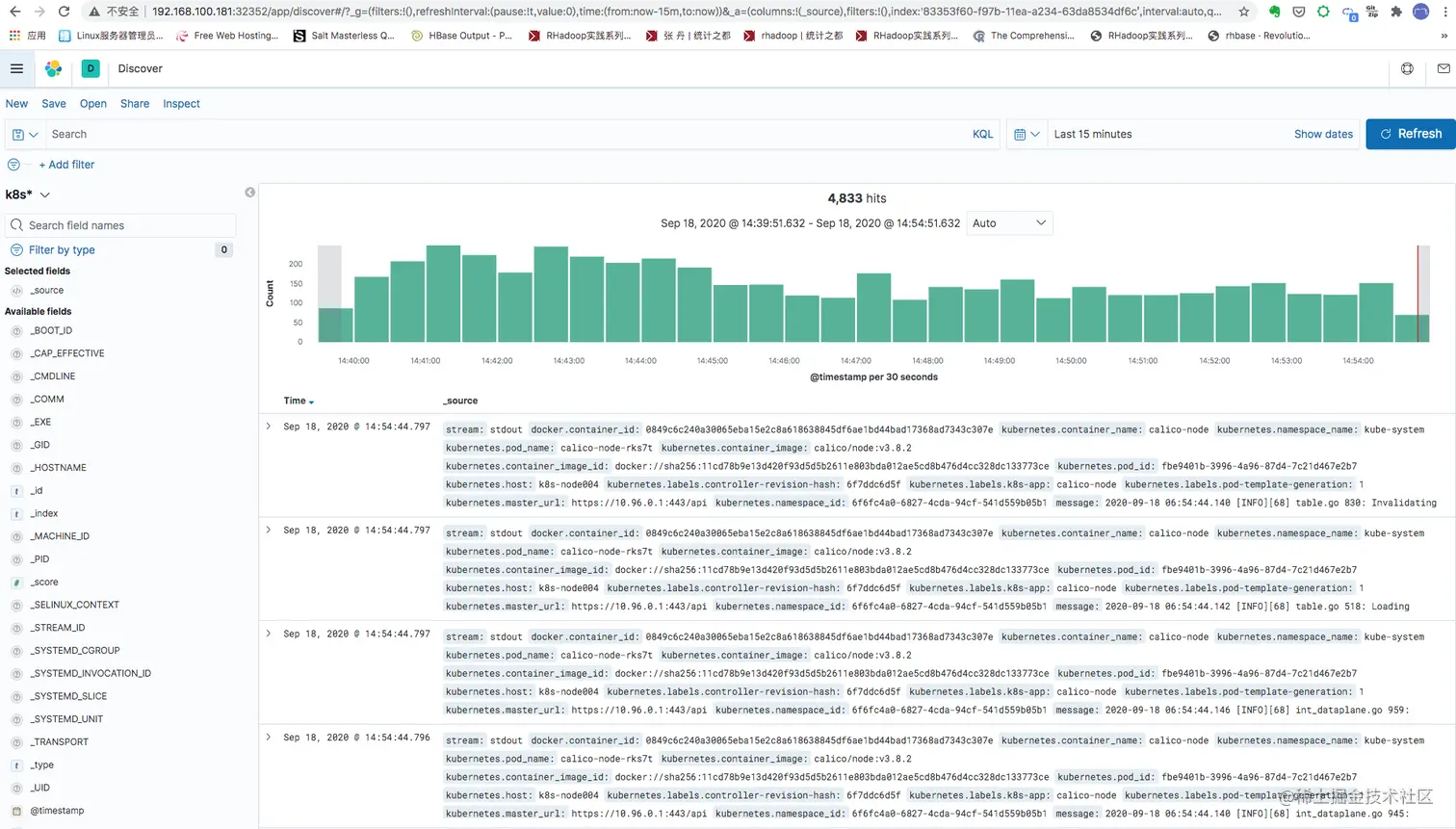1456x829 pixels.
Task: Sort by the Time column header
Action: click(x=299, y=401)
